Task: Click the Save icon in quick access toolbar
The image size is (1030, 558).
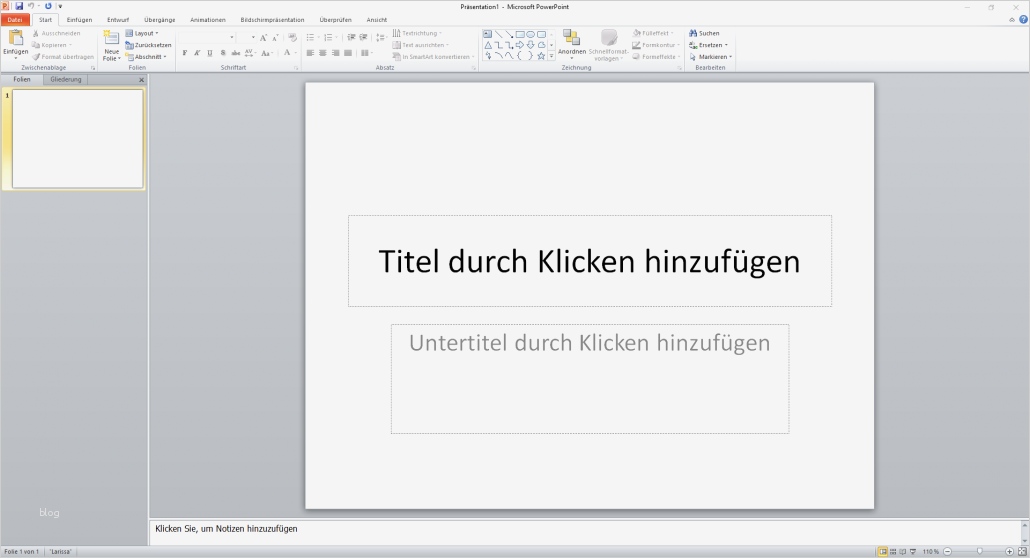Action: [18, 6]
